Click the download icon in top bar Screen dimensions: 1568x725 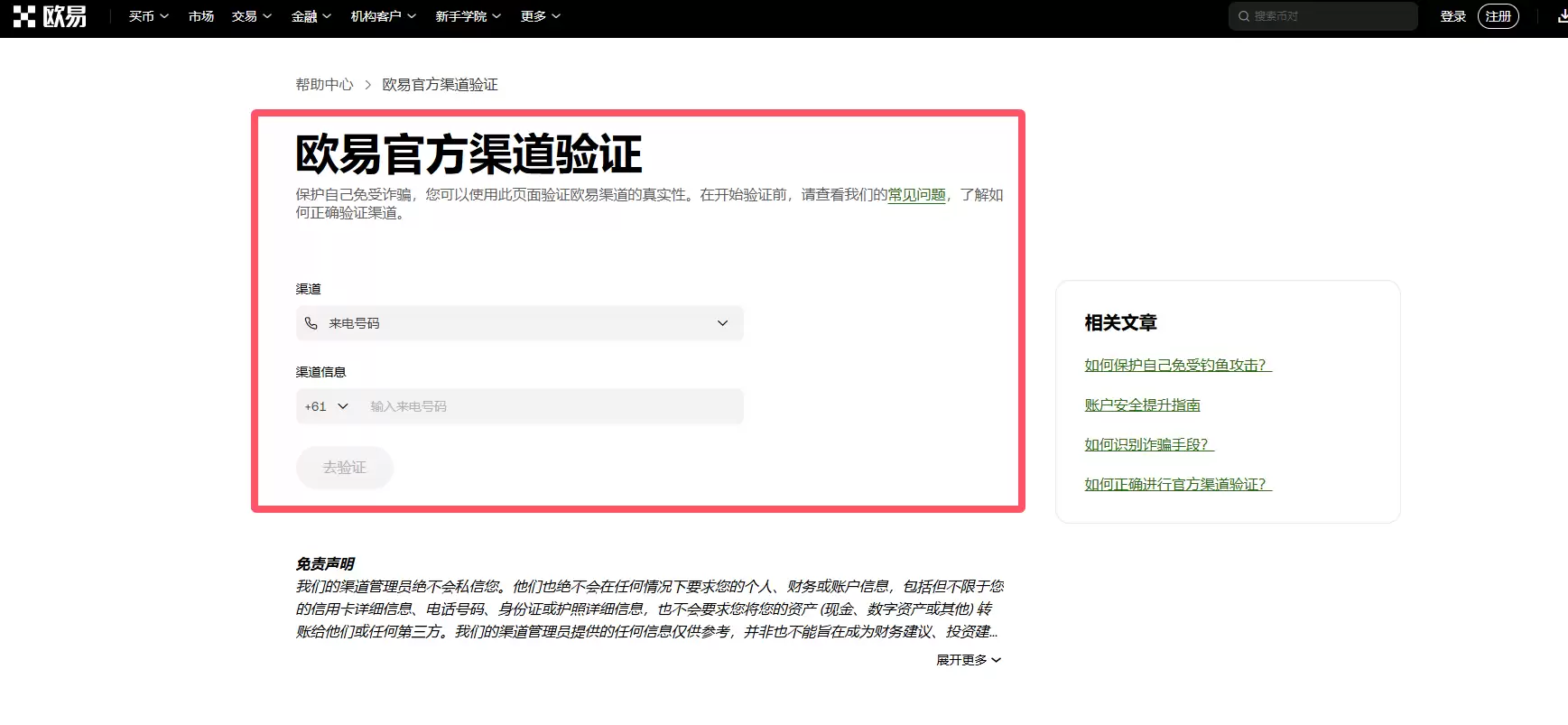click(1562, 16)
